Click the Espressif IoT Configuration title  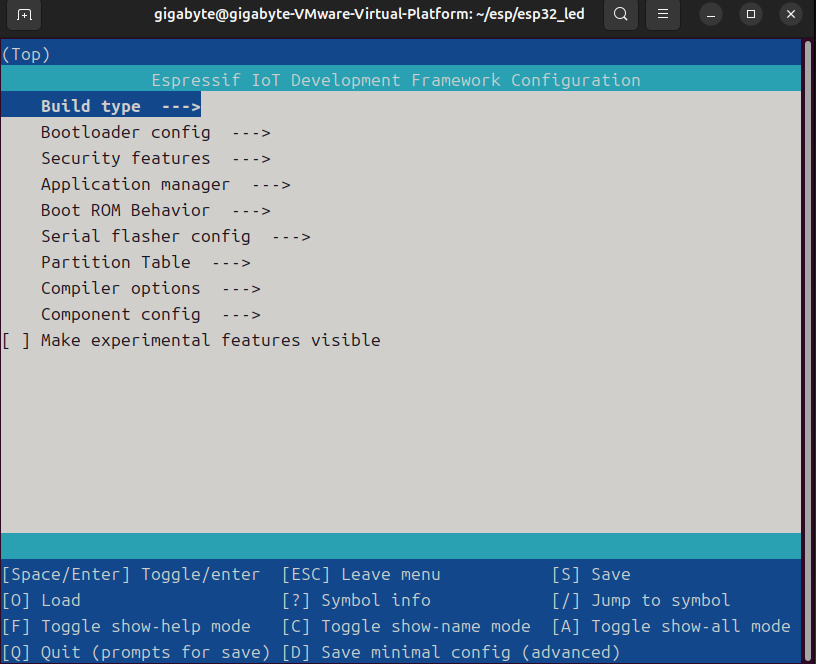click(x=396, y=80)
